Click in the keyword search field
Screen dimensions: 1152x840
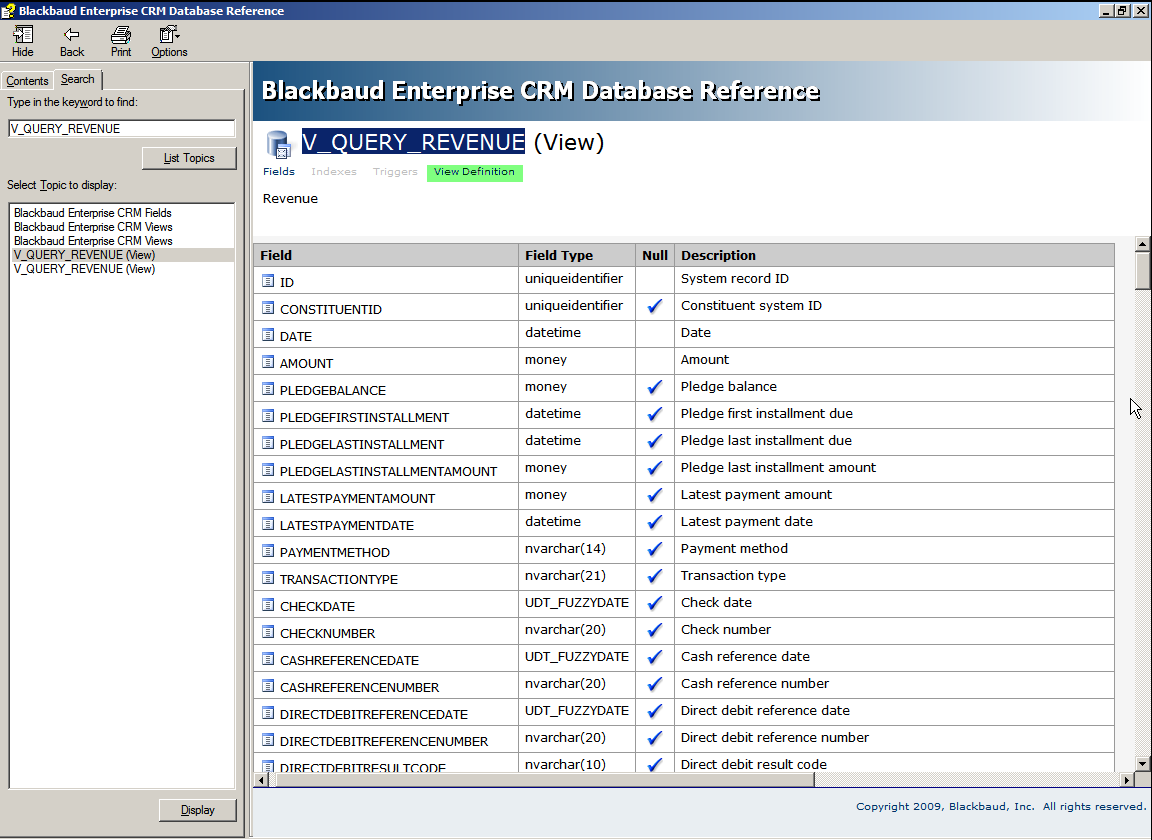pos(122,129)
